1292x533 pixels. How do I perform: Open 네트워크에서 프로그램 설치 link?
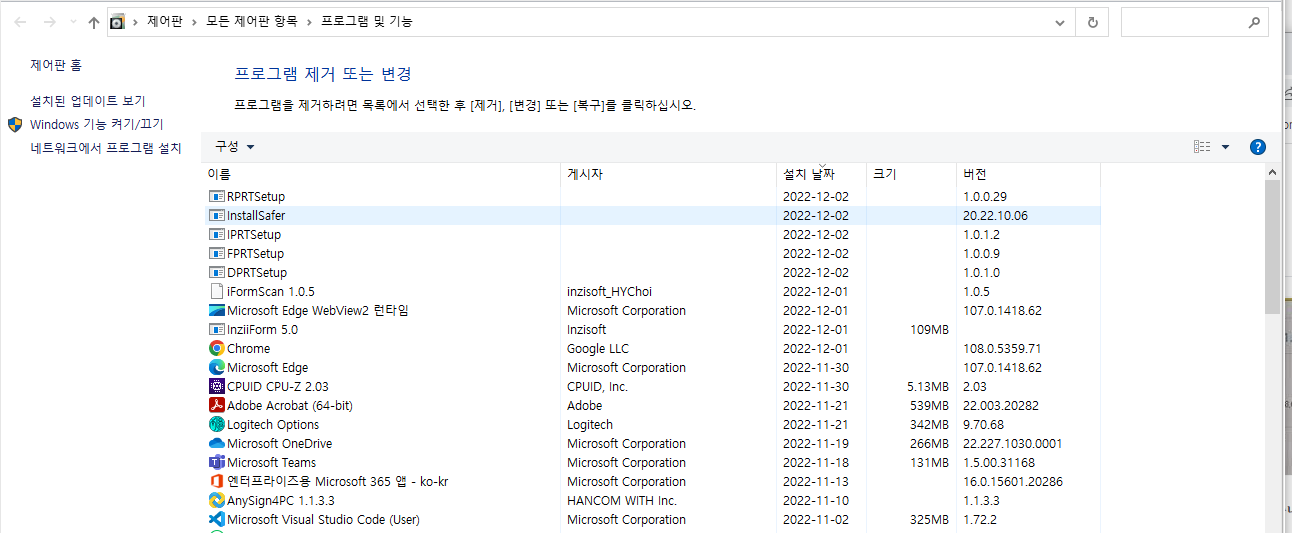[x=106, y=148]
